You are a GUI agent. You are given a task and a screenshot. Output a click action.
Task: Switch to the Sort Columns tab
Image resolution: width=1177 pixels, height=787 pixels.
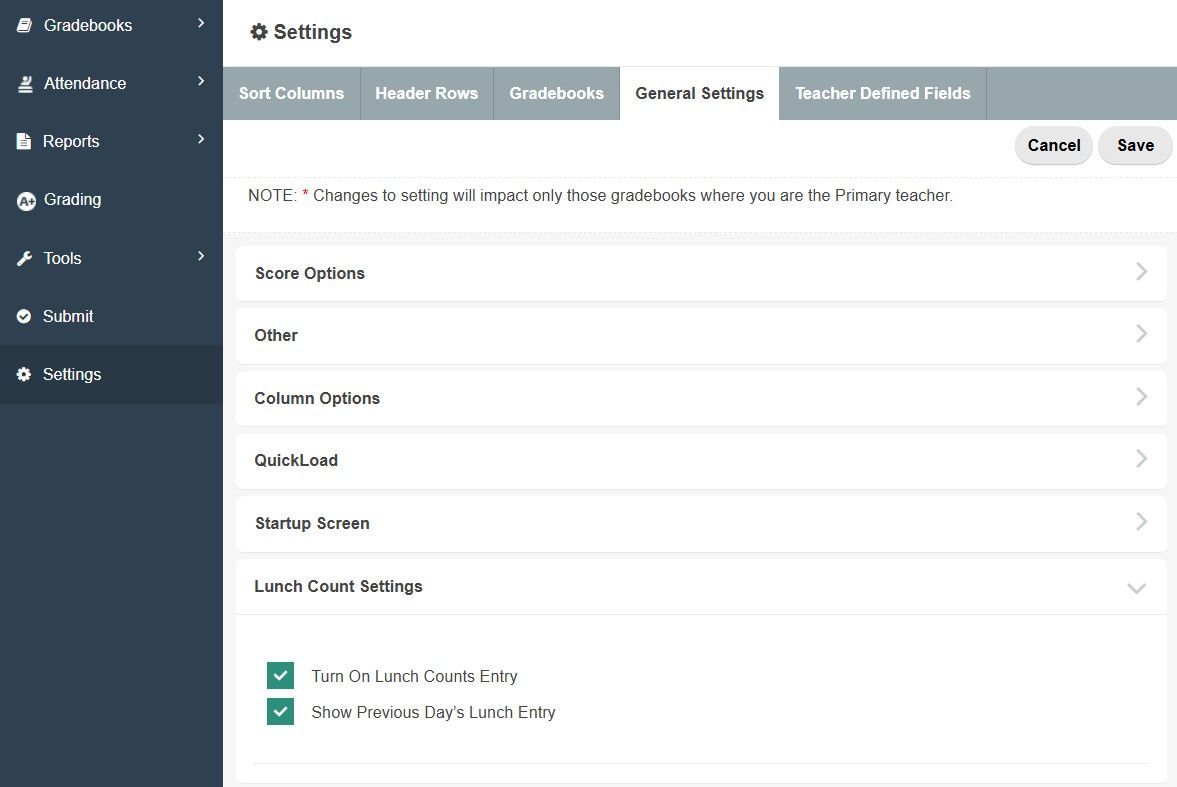(291, 93)
